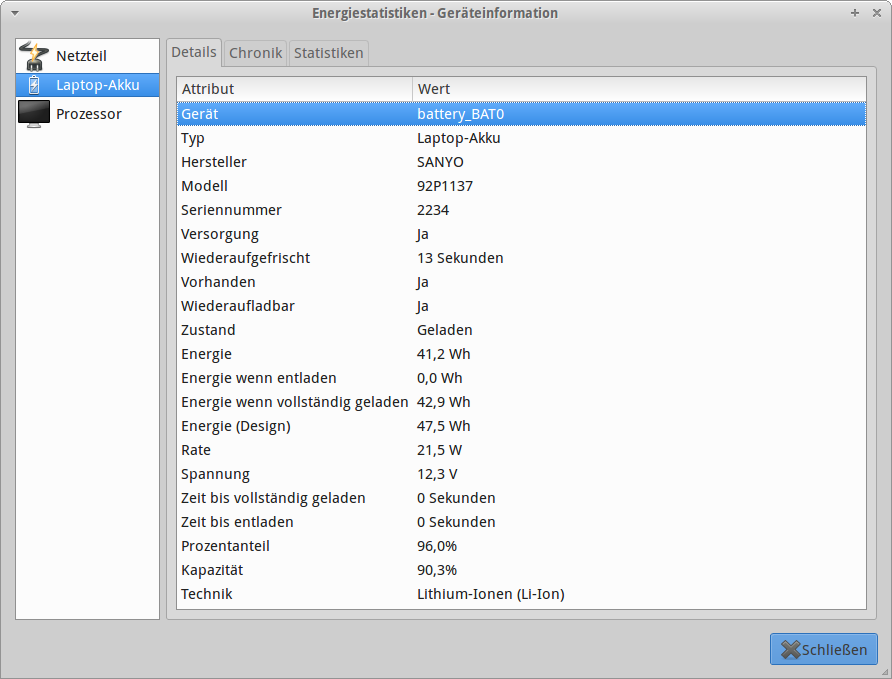The height and width of the screenshot is (679, 892).
Task: Select the Hersteller SANYO row
Action: (x=520, y=162)
